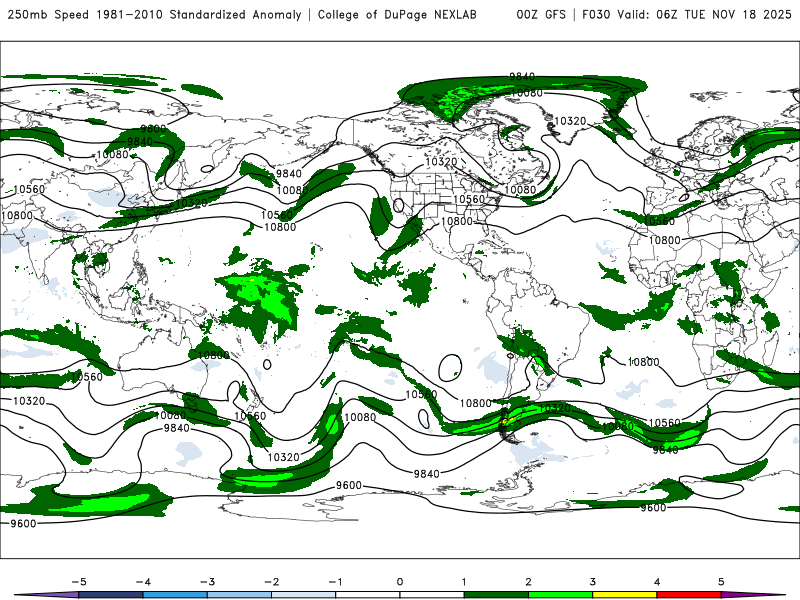Click the purple arrow tip past 5 on colorbar
Image resolution: width=800 pixels, height=600 pixels.
pyautogui.click(x=755, y=595)
